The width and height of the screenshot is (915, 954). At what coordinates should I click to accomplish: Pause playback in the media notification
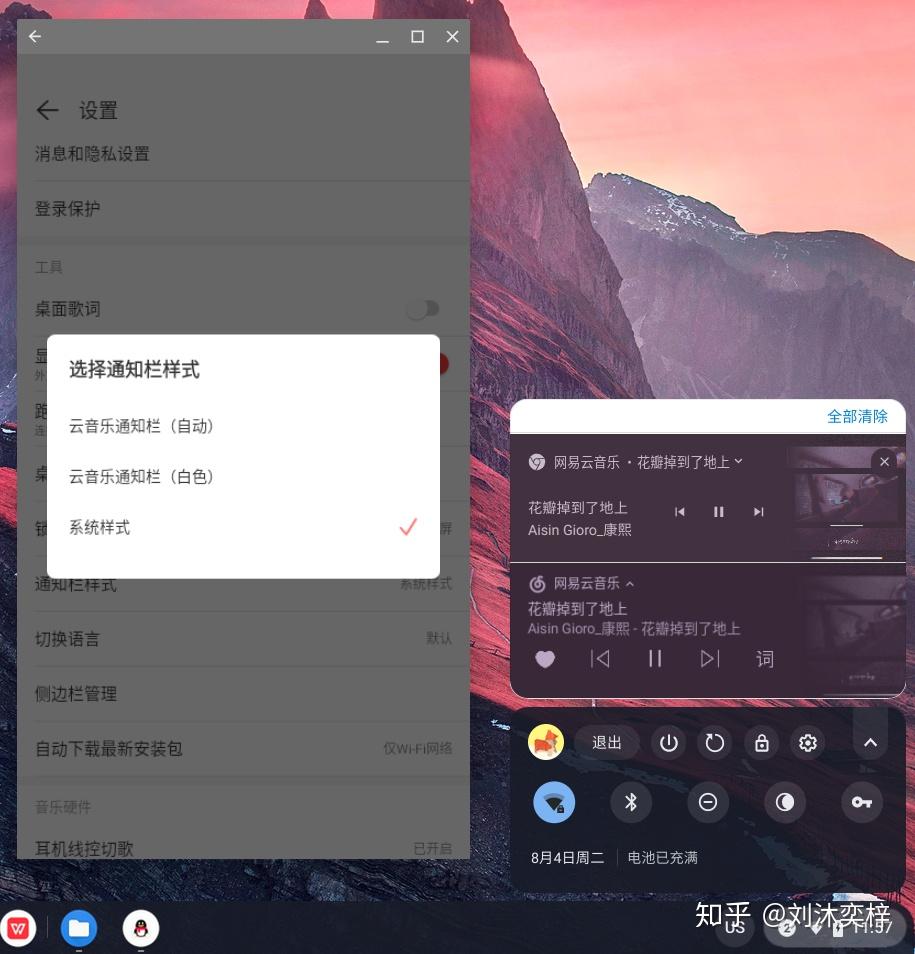(x=719, y=511)
